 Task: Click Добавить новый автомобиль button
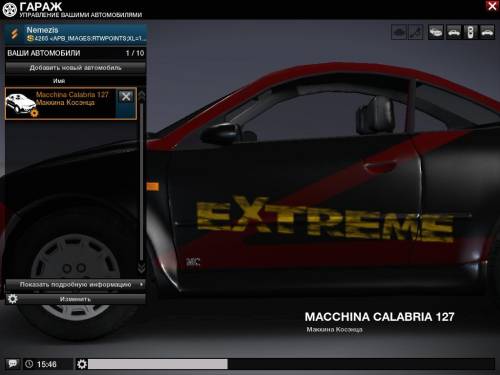(x=75, y=68)
